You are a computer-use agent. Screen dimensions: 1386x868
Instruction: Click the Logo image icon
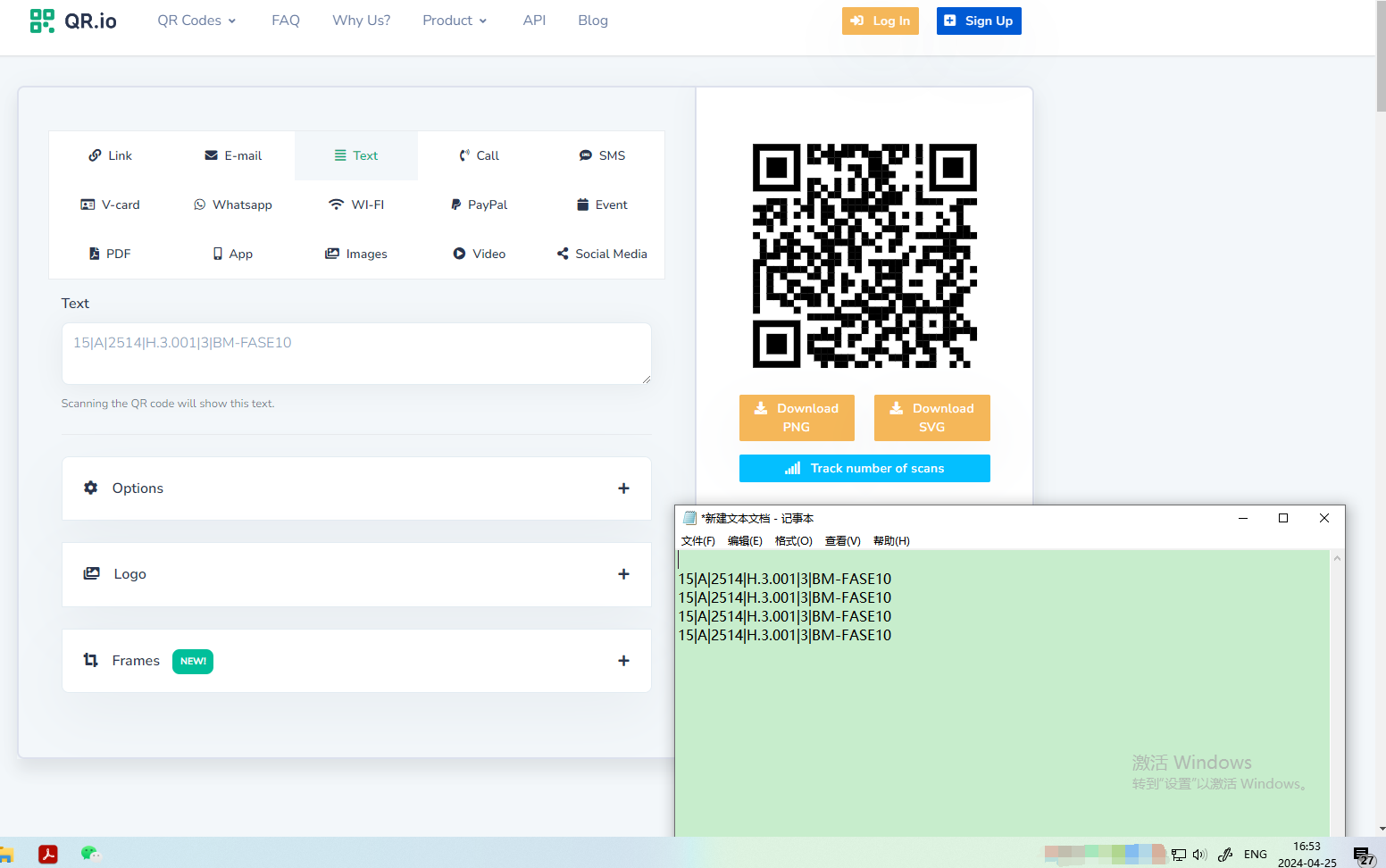click(x=91, y=573)
